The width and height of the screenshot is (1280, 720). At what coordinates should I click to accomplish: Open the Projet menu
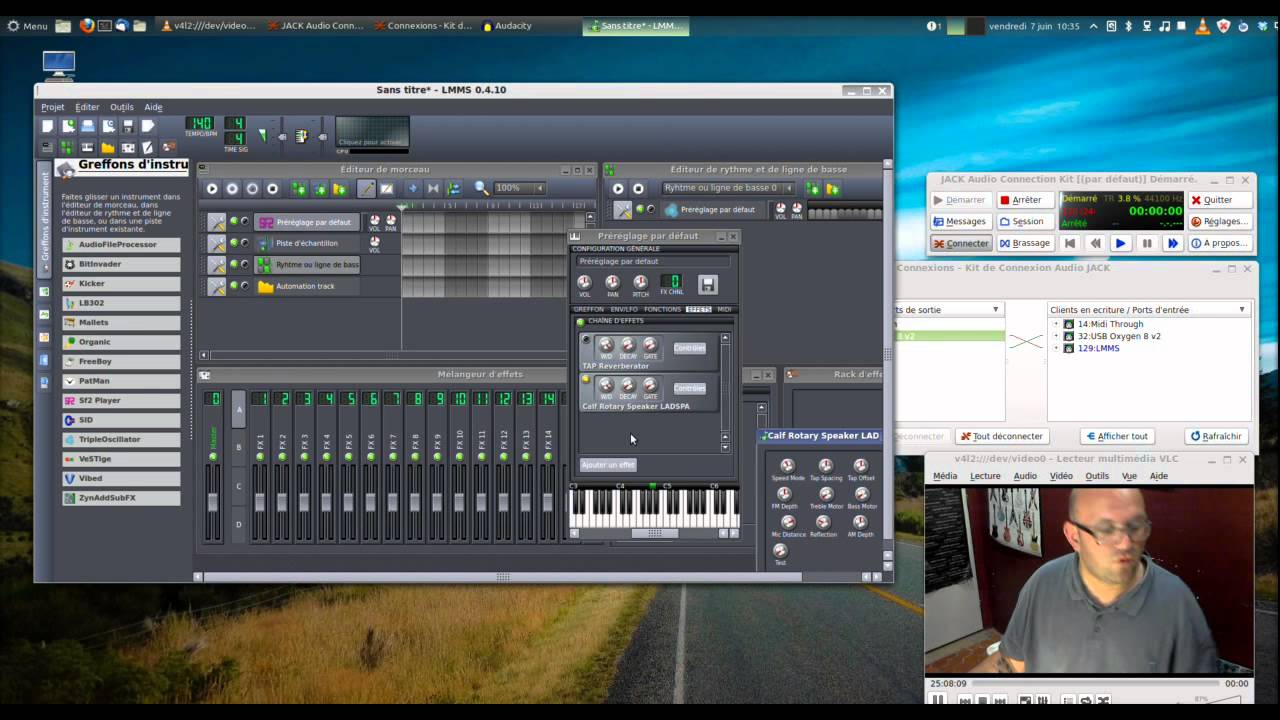coord(52,107)
